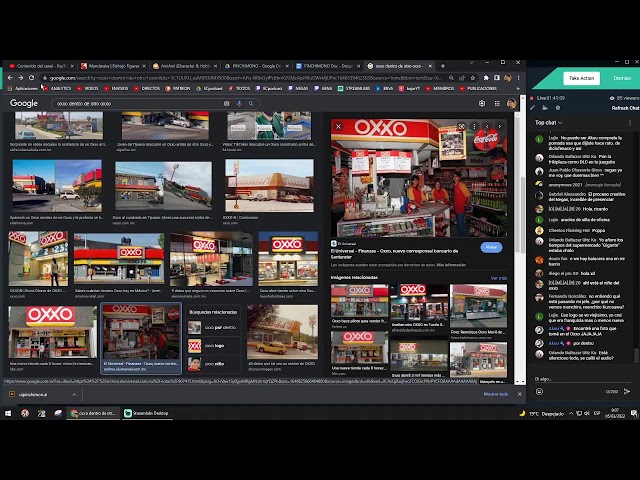Image resolution: width=640 pixels, height=480 pixels.
Task: Open the STREAMLABS bookmark
Action: [354, 89]
